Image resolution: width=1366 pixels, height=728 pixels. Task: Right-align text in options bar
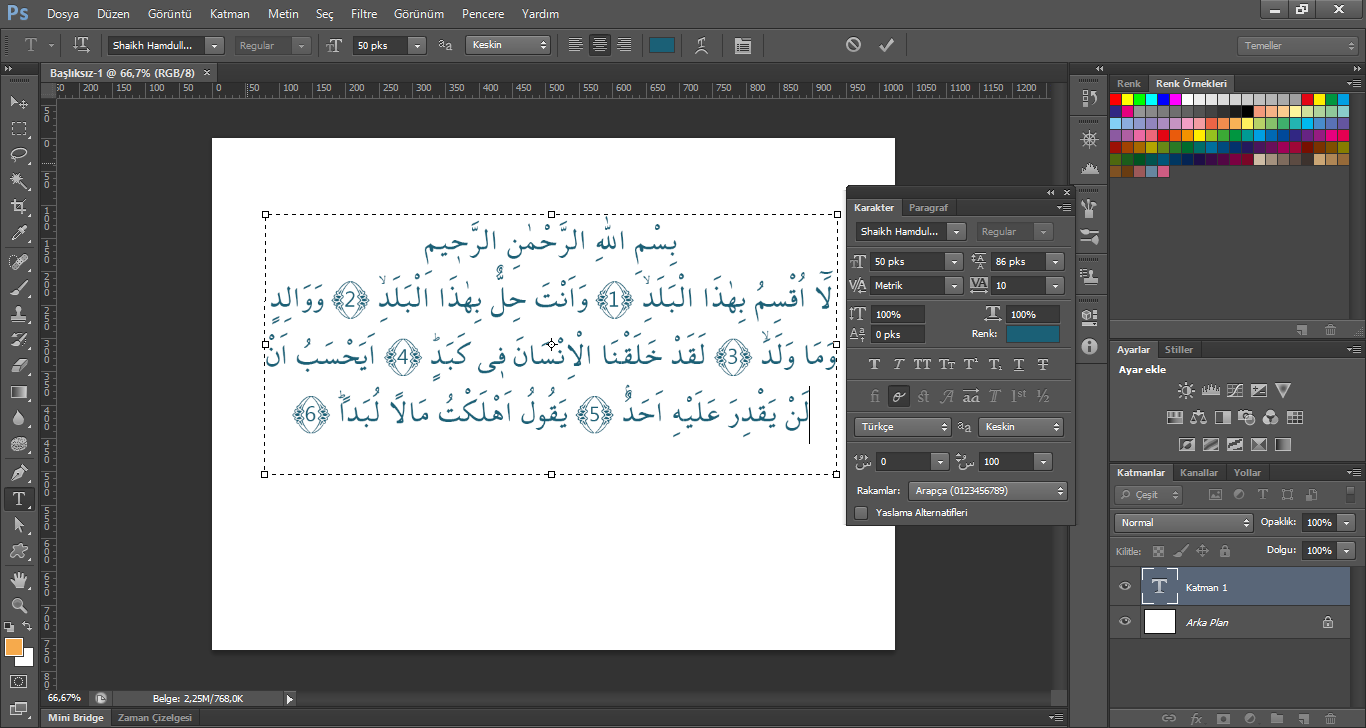pyautogui.click(x=624, y=45)
